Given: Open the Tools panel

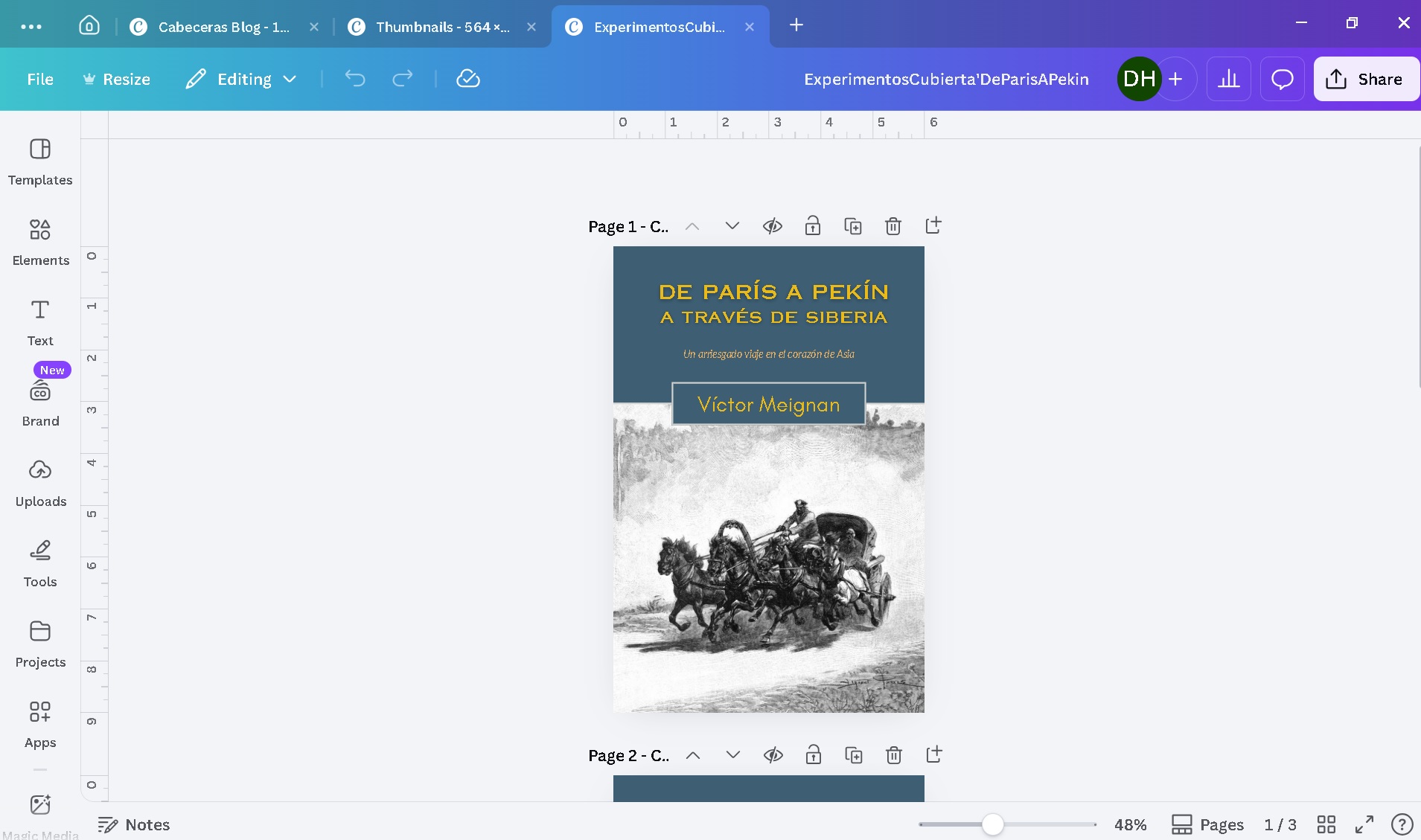Looking at the screenshot, I should (40, 564).
